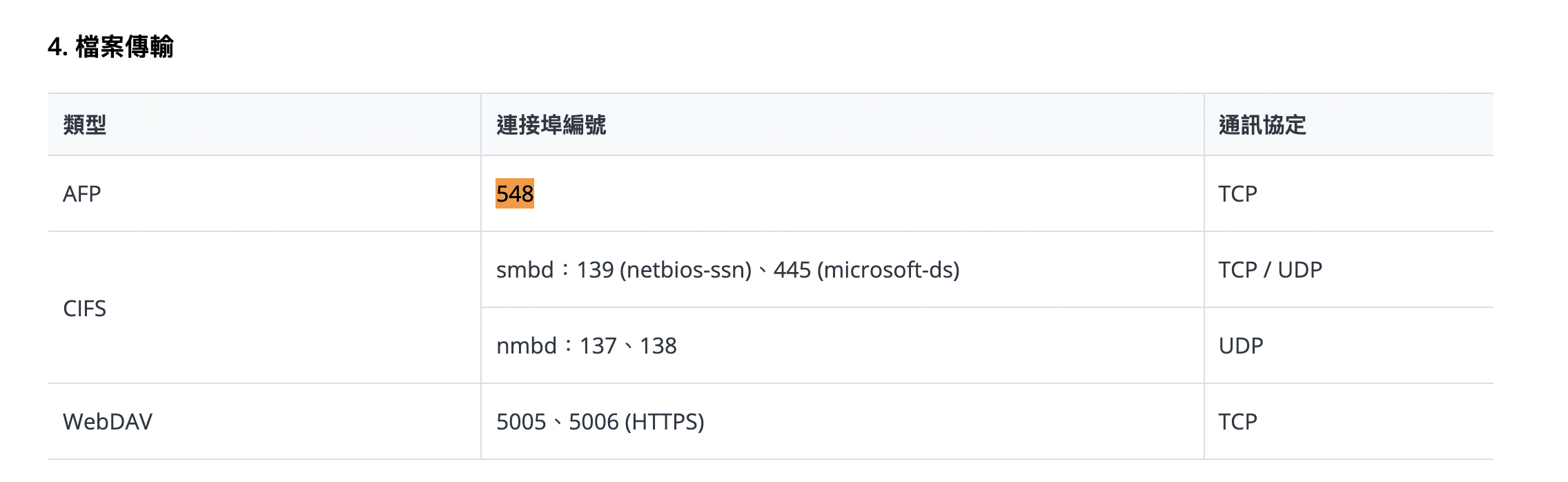
Task: Select the CIFS type cell
Action: coord(84,309)
